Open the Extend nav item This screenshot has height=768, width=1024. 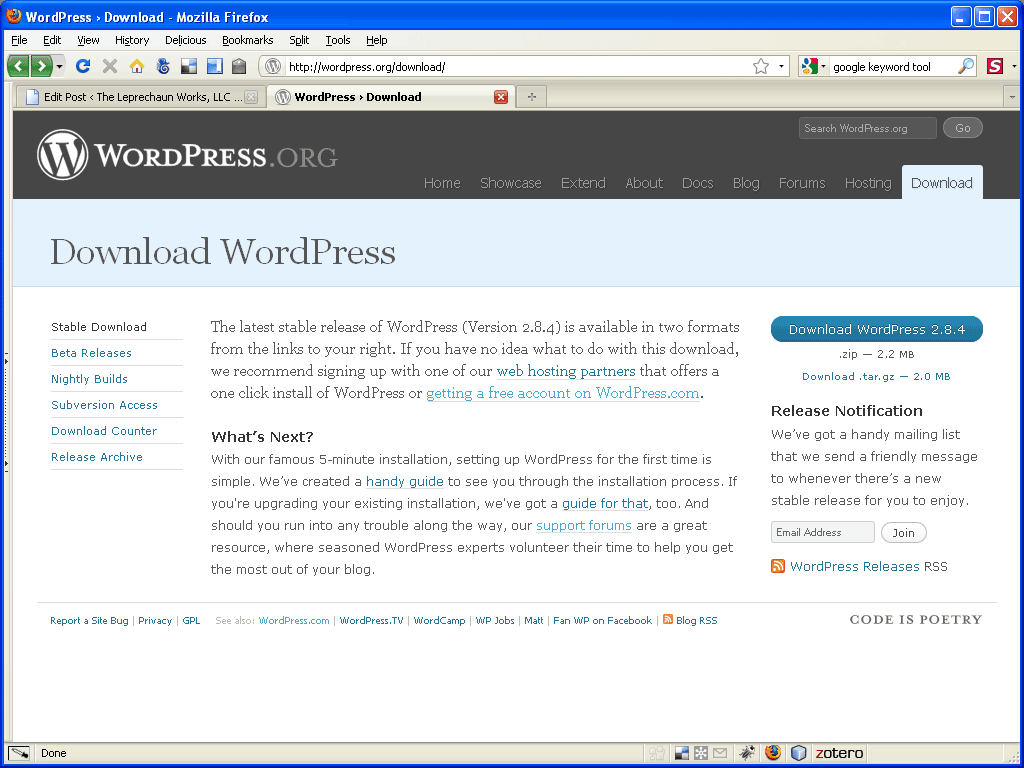point(583,183)
